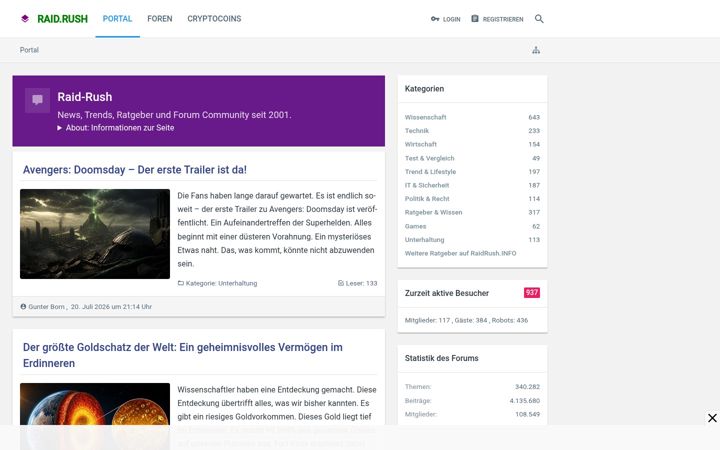Screen dimensions: 720x450
Task: Click the 937 visitor count badge
Action: coord(532,292)
